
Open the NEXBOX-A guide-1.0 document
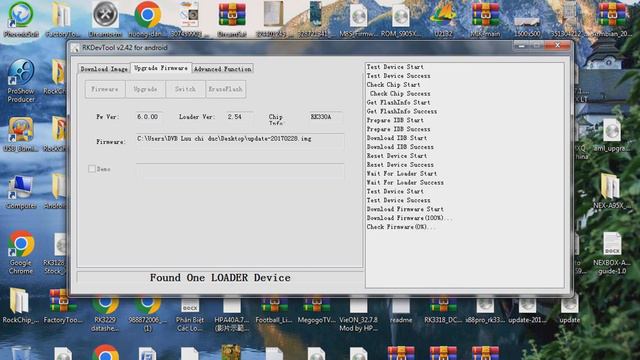point(611,253)
